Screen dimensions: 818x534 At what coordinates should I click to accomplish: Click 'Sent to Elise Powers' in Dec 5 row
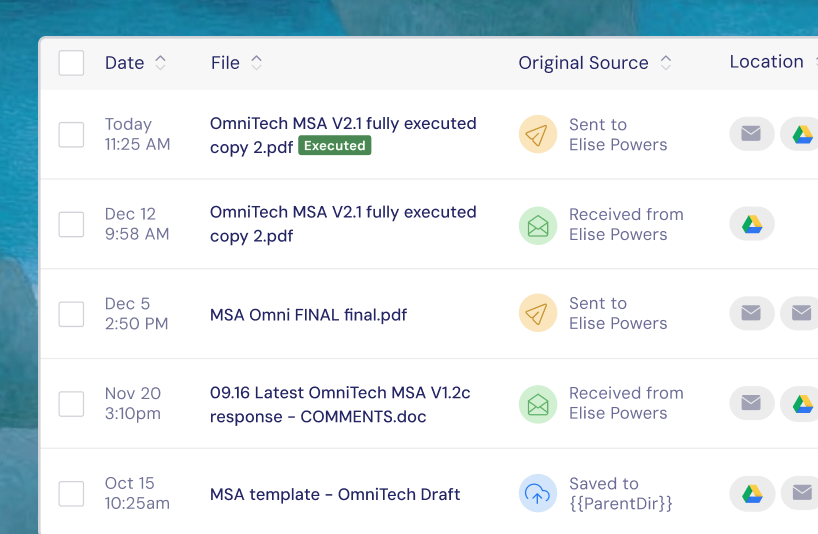coord(618,313)
